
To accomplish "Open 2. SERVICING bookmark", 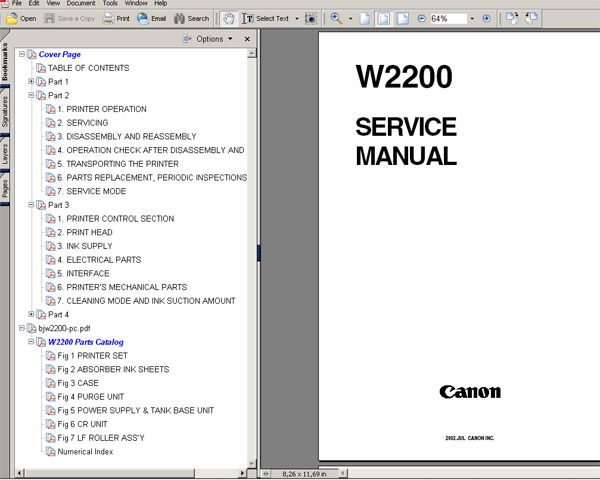I will [x=83, y=123].
